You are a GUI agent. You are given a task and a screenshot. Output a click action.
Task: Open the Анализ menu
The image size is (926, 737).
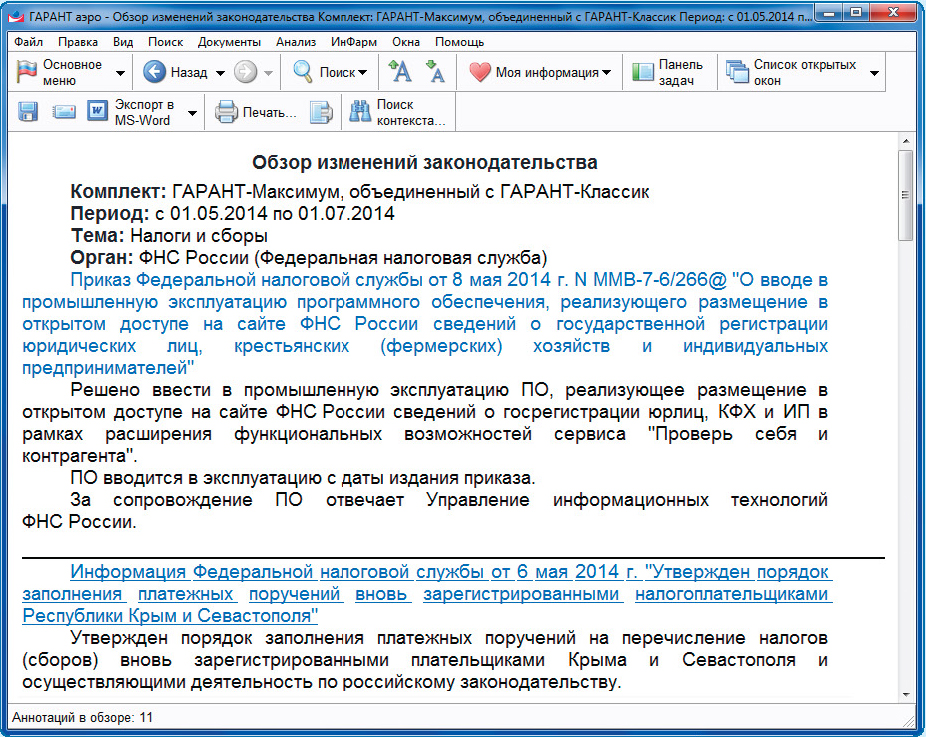pos(295,42)
